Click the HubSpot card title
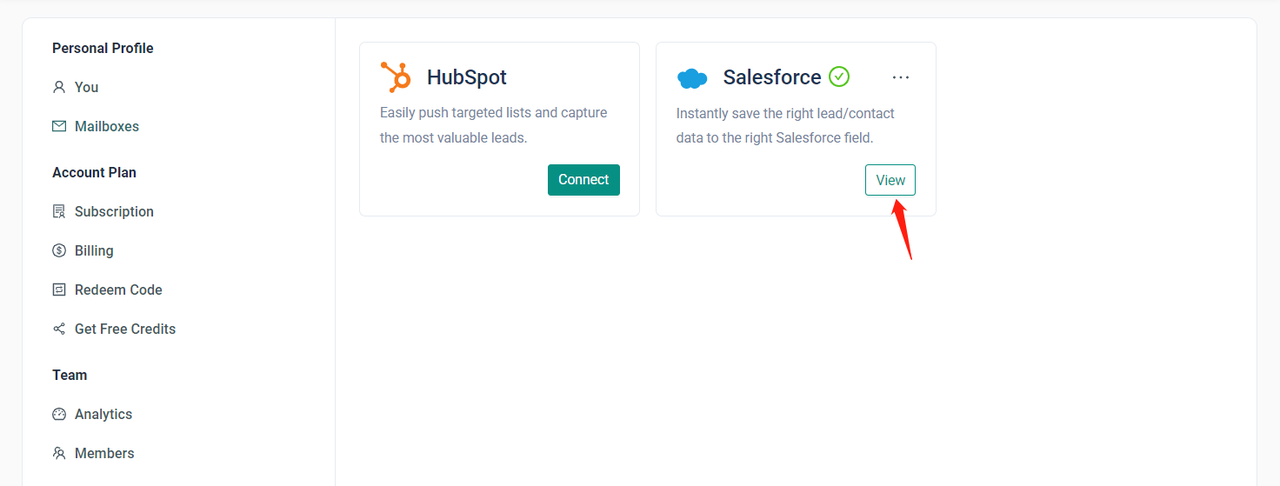The width and height of the screenshot is (1280, 486). 466,77
